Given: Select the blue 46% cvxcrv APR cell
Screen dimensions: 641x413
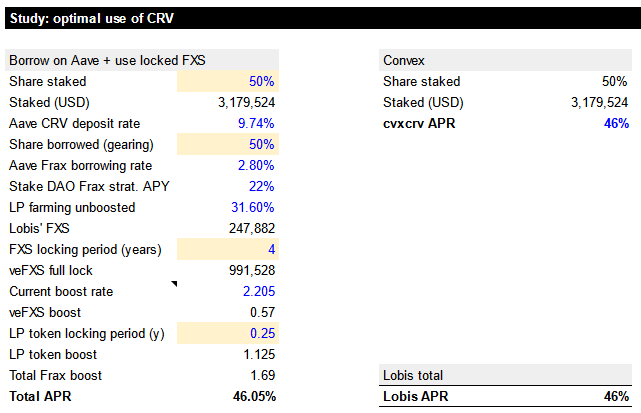Looking at the screenshot, I should [x=616, y=123].
